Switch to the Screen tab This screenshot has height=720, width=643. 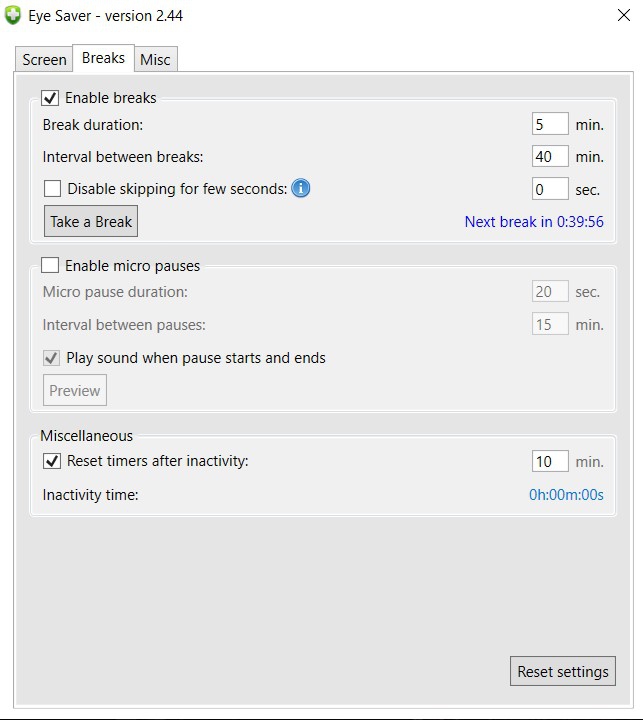pyautogui.click(x=44, y=60)
